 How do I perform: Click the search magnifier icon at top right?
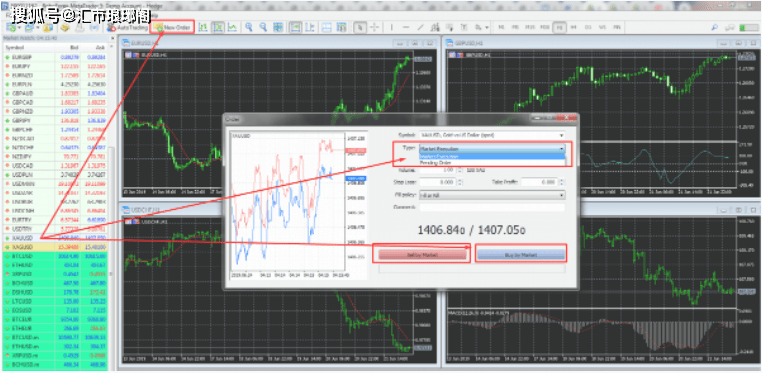click(715, 27)
